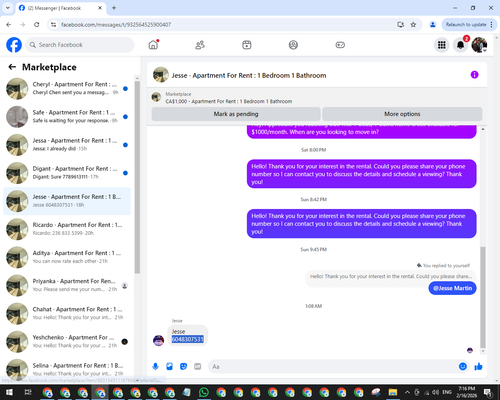Open the Windows notification center
Image resolution: width=500 pixels, height=400 pixels.
click(x=488, y=392)
